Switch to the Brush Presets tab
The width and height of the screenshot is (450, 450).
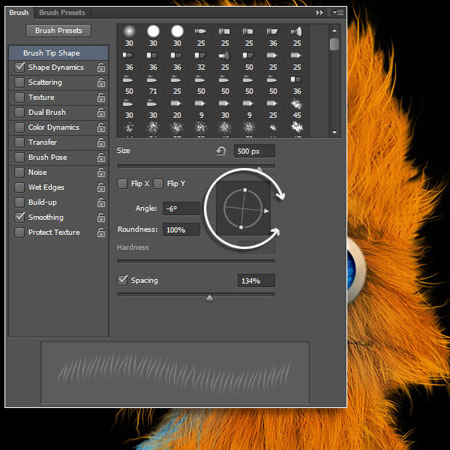coord(62,13)
